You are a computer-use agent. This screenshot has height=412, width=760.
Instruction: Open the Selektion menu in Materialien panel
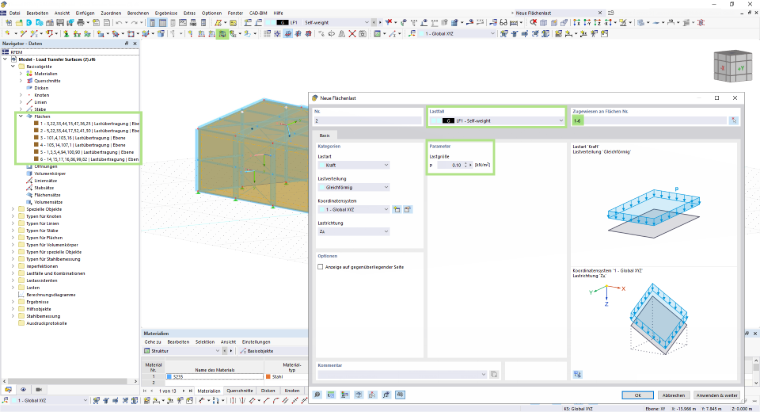(x=205, y=342)
